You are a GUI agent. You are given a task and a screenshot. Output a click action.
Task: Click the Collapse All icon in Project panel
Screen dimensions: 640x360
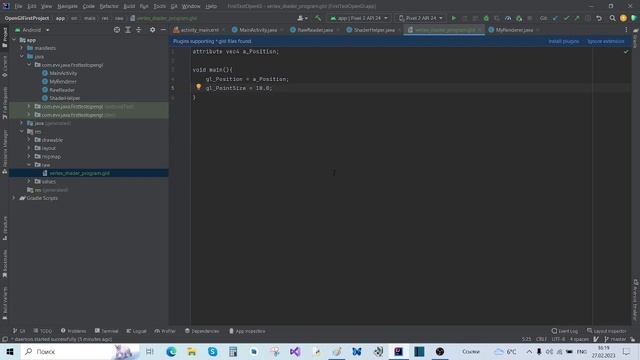(139, 30)
